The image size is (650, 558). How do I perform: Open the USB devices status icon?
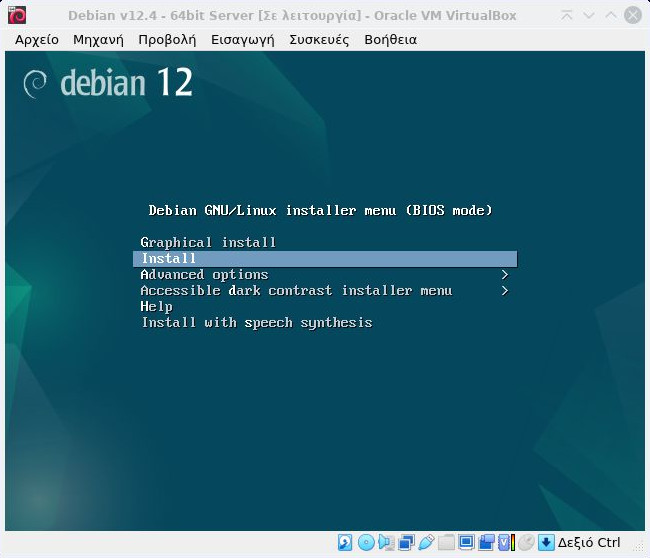coord(426,543)
